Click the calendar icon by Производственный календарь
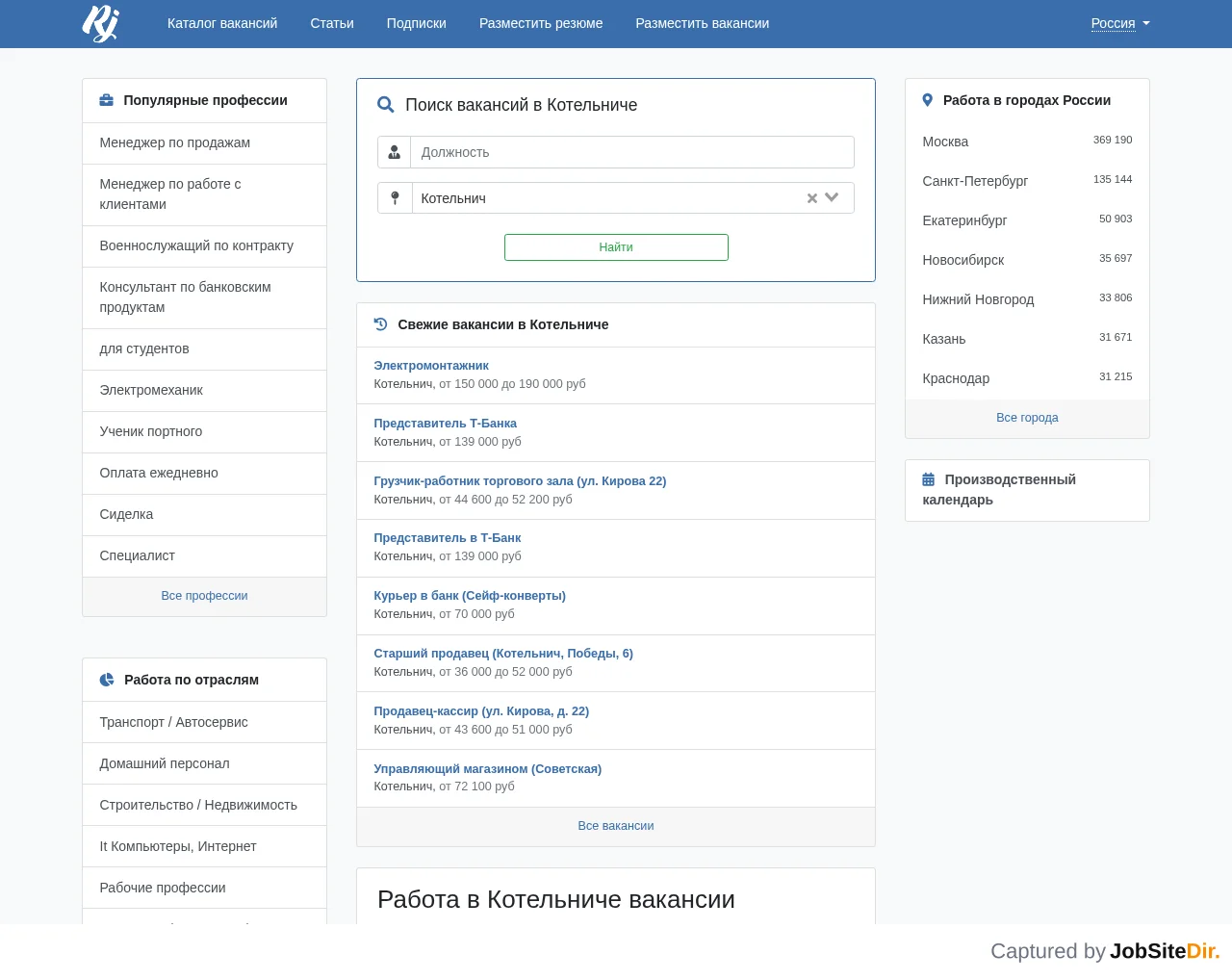1232x980 pixels. point(929,479)
